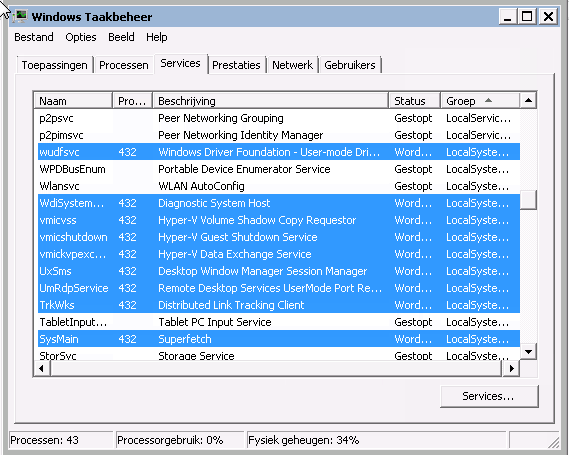The height and width of the screenshot is (455, 569).
Task: Click Hyper-V Data Exchange Service description
Action: (234, 254)
